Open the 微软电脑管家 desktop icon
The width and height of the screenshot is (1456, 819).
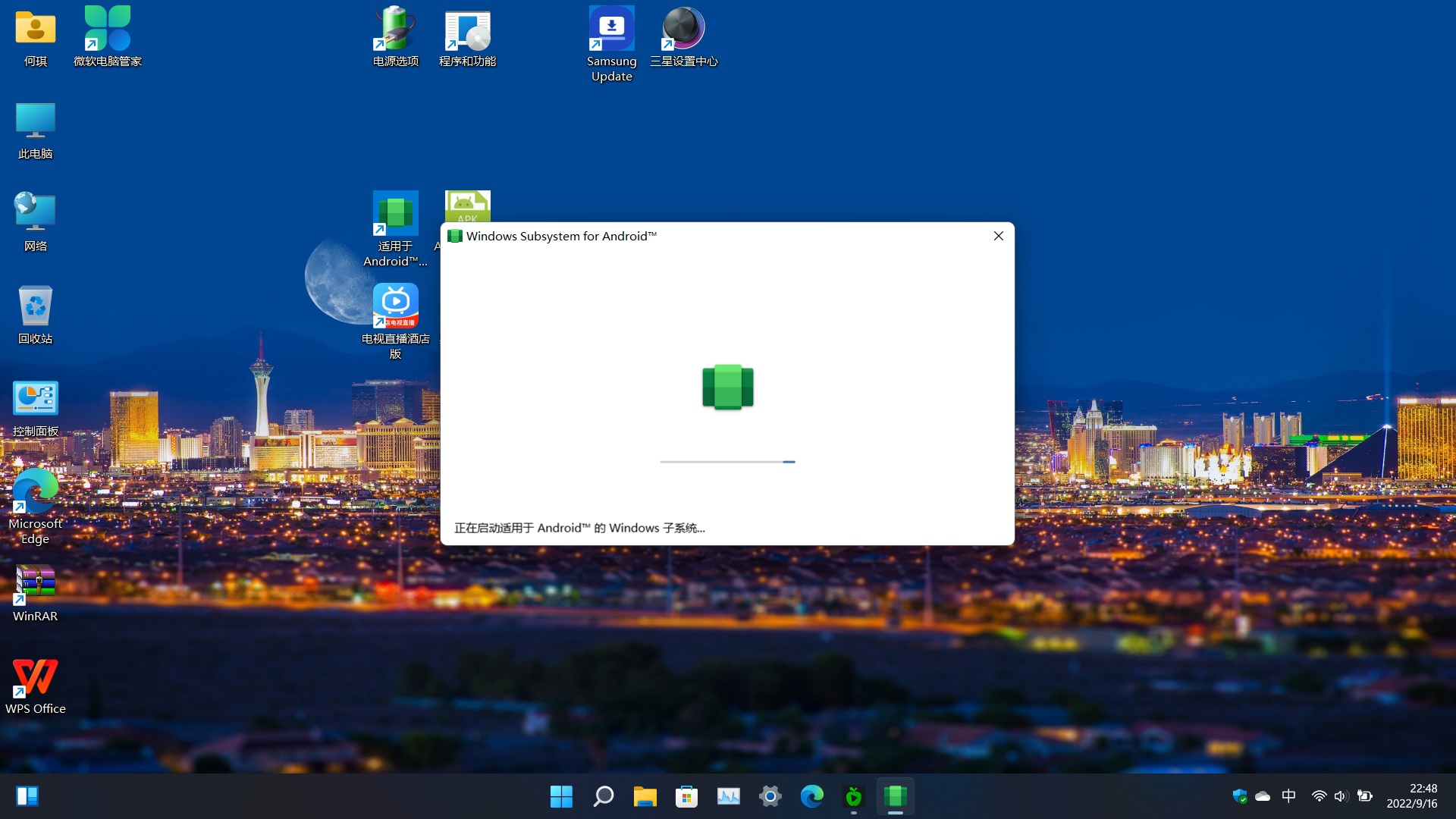(x=107, y=30)
